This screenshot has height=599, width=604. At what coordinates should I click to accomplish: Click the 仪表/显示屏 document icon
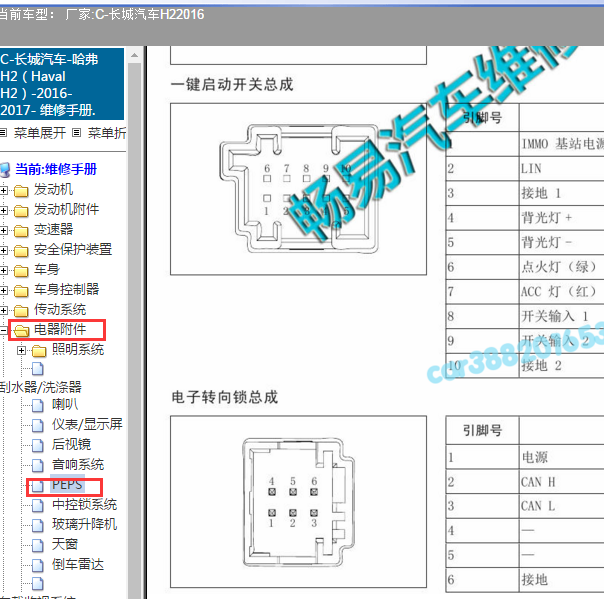37,425
